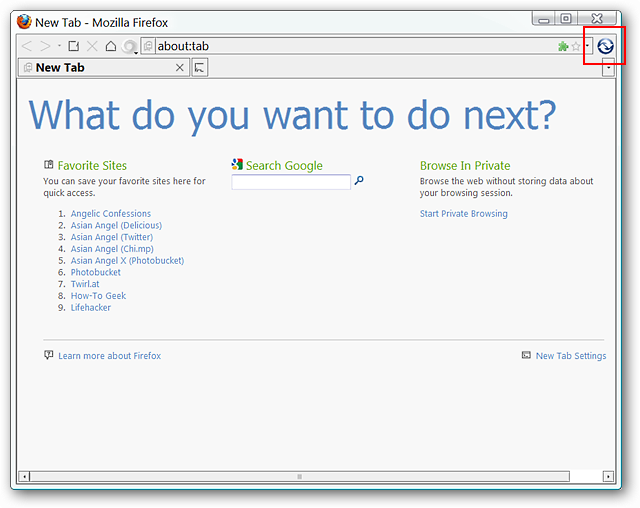Click the New Tab favicon on the tab
Image resolution: width=640 pixels, height=508 pixels.
pyautogui.click(x=28, y=68)
